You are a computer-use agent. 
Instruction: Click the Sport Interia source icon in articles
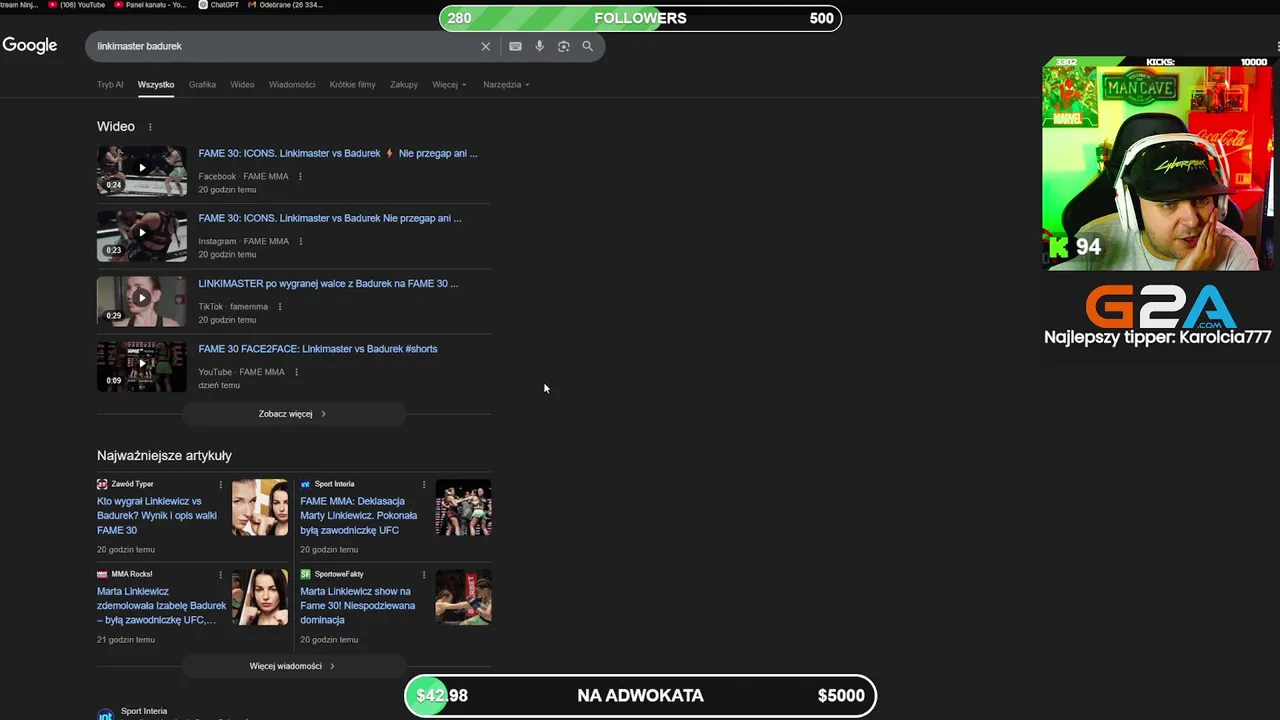click(305, 484)
